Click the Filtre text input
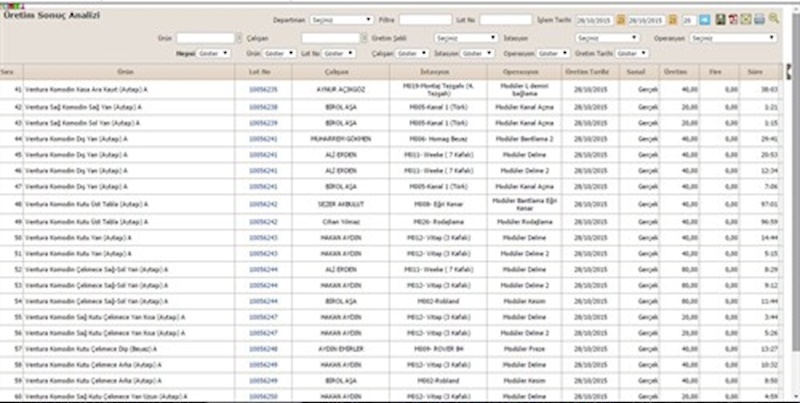The image size is (800, 403). [x=426, y=20]
